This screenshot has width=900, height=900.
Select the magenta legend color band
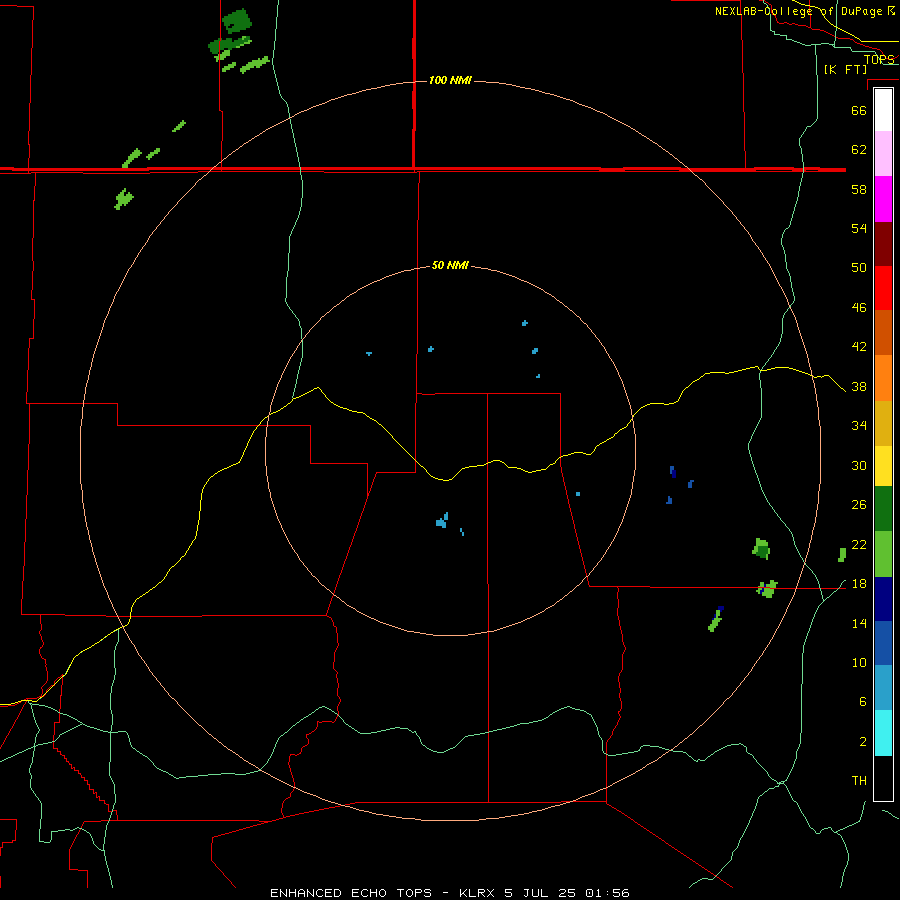[x=883, y=199]
